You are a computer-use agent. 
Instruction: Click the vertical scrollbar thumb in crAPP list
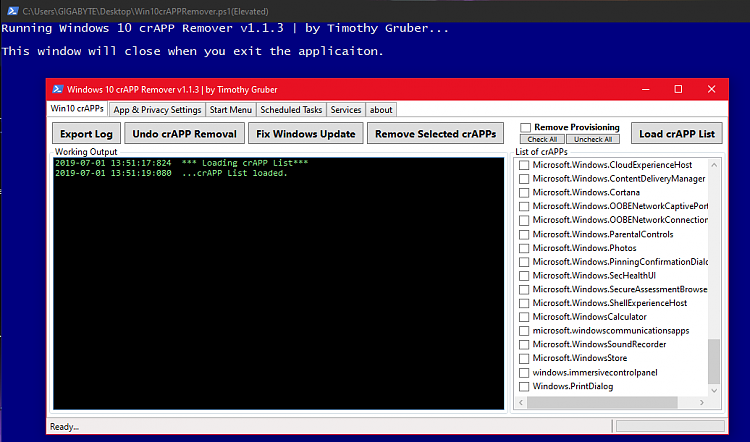click(714, 361)
